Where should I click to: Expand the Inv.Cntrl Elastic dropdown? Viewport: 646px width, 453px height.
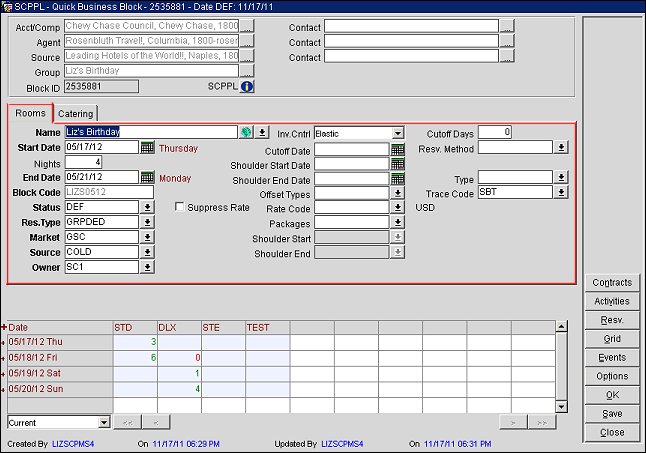397,132
